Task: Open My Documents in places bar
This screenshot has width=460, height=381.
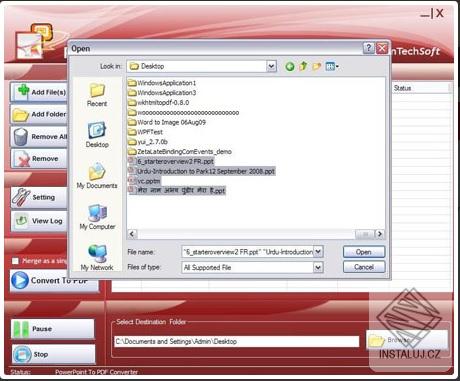Action: (97, 176)
